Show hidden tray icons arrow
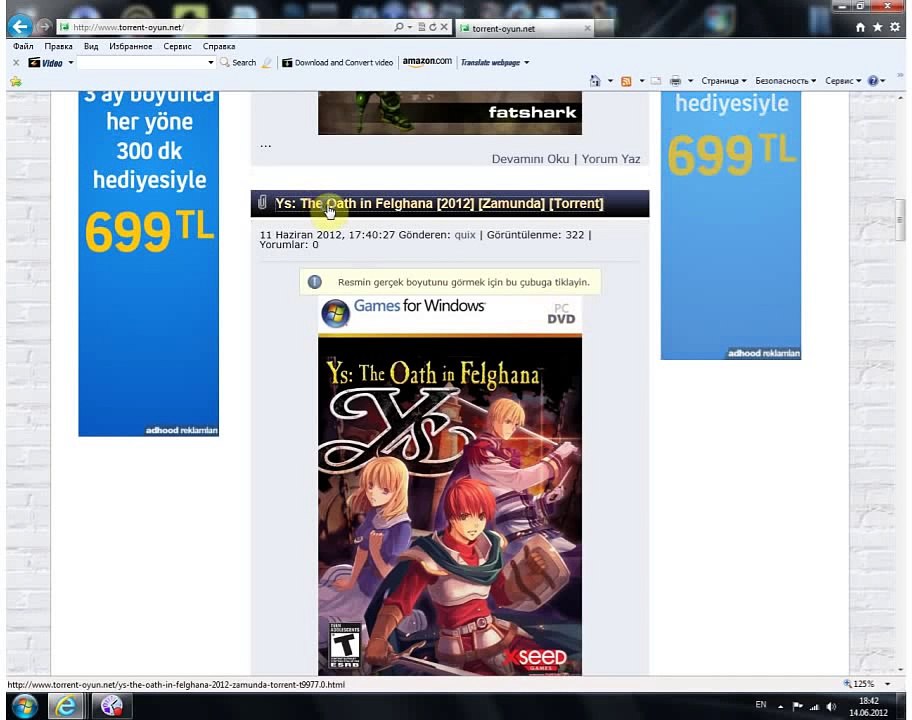Image resolution: width=912 pixels, height=720 pixels. point(781,707)
